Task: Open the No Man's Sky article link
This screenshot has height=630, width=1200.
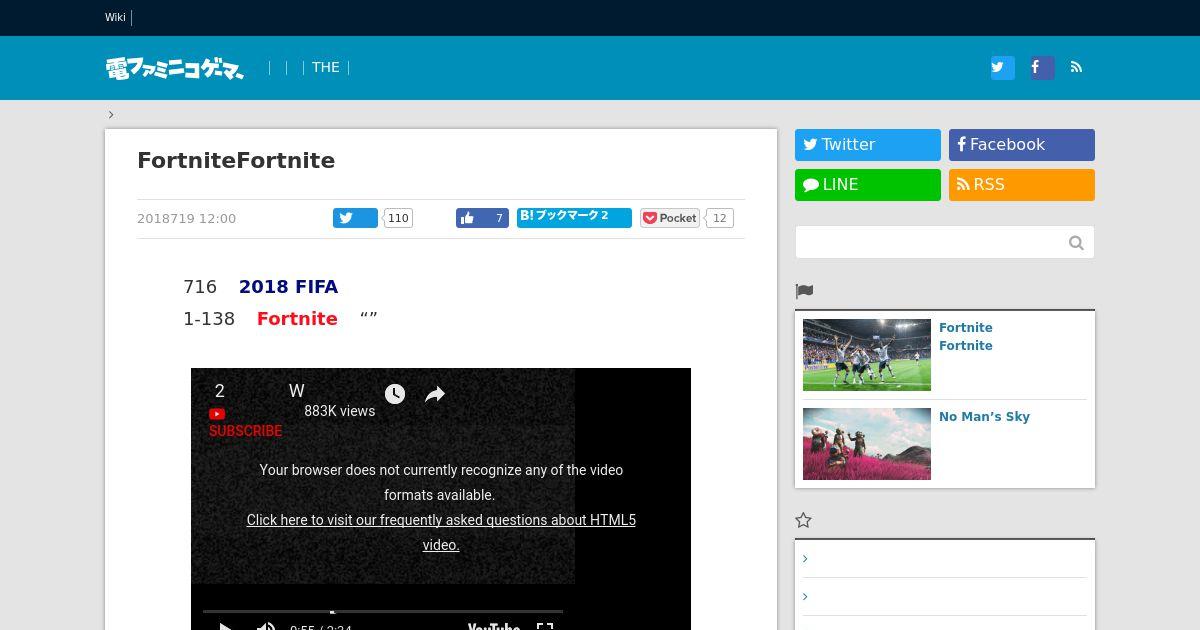Action: click(984, 417)
